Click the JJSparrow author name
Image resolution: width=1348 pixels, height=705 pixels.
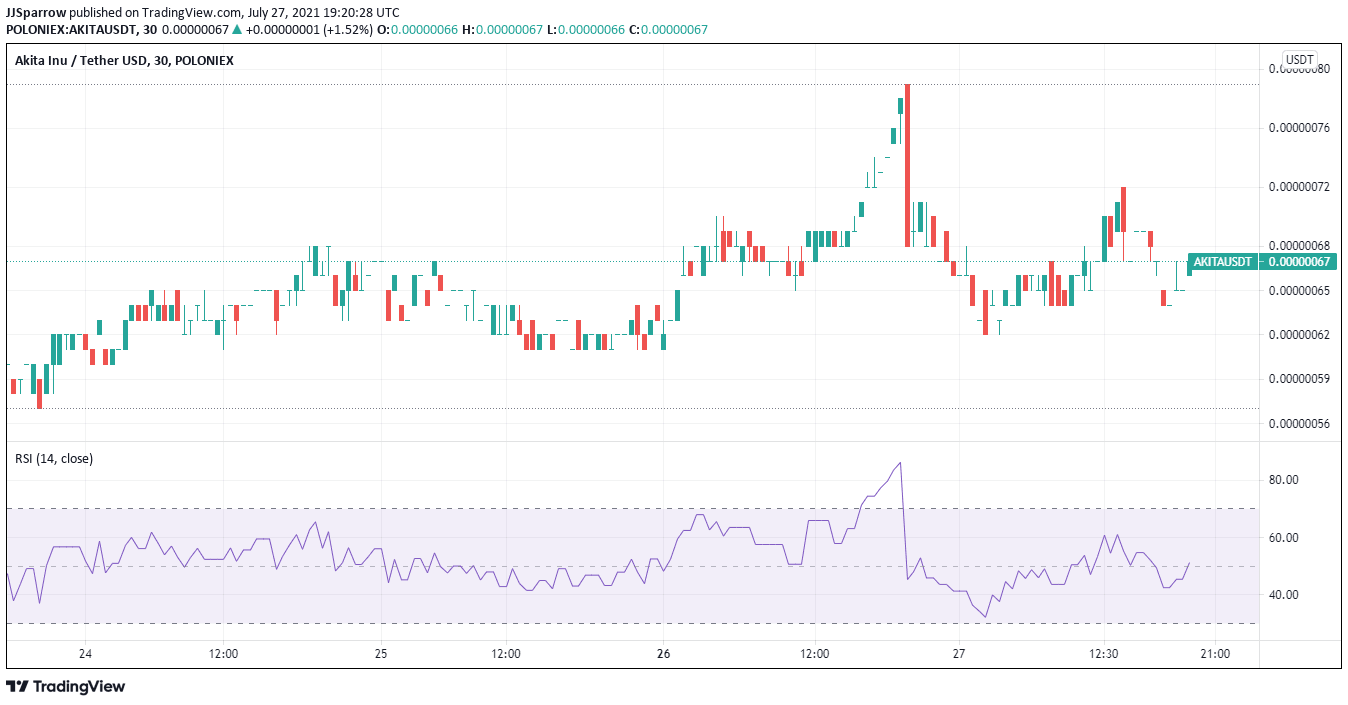(34, 12)
